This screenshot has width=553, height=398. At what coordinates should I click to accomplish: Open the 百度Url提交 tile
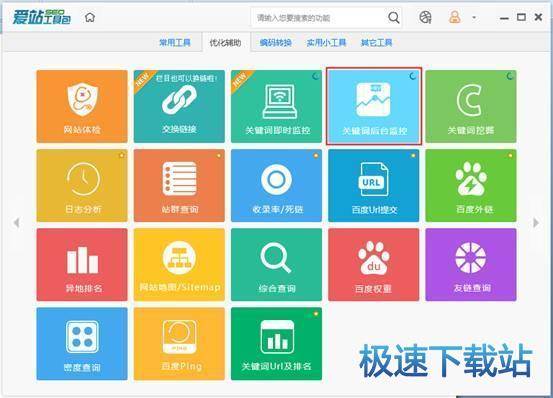pos(374,185)
